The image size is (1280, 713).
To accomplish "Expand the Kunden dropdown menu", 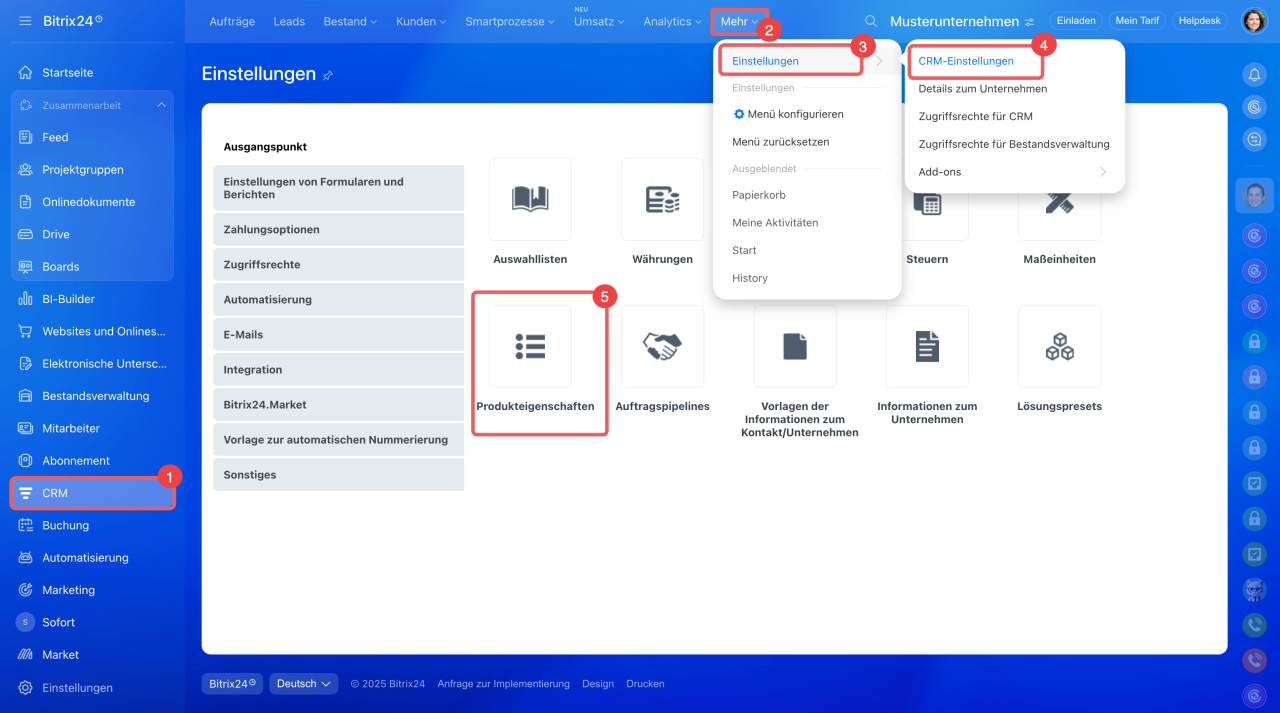I will click(x=421, y=21).
